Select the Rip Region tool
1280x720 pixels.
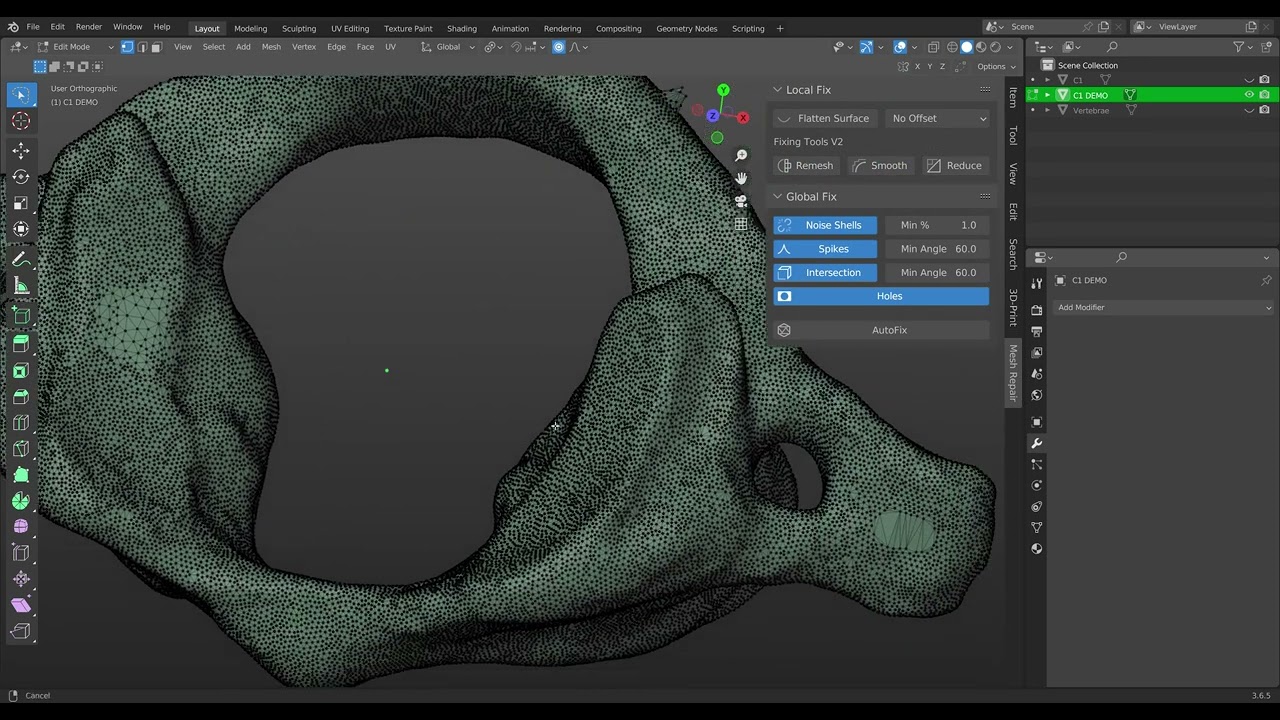point(21,631)
